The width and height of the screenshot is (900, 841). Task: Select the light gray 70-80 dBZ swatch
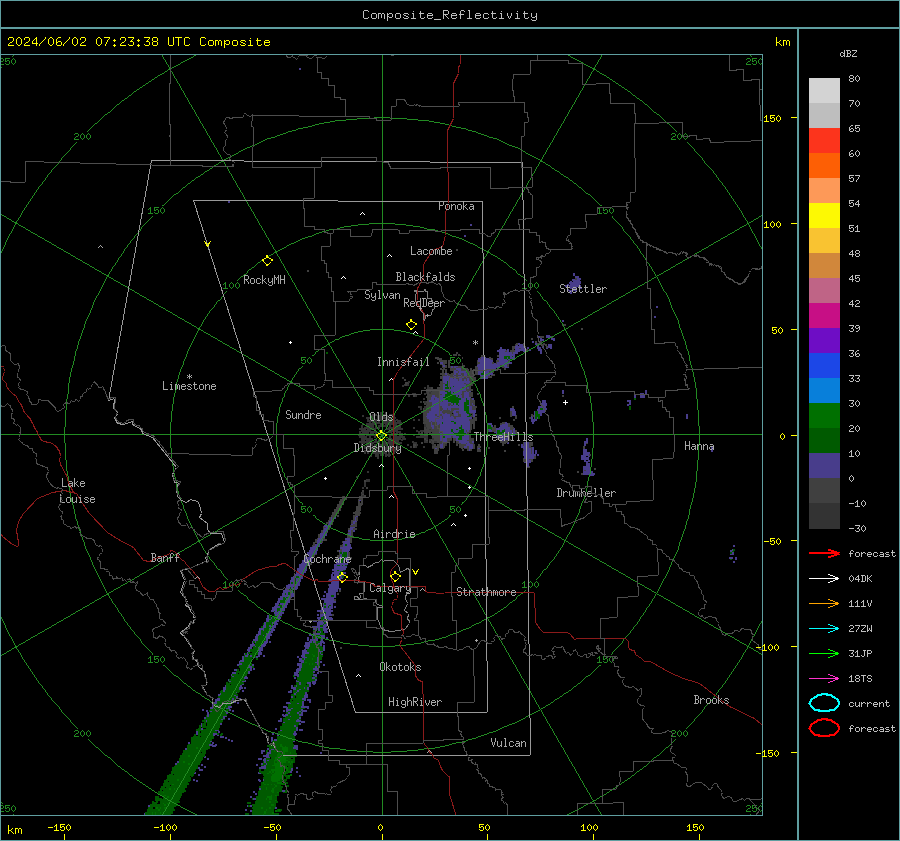pos(824,90)
